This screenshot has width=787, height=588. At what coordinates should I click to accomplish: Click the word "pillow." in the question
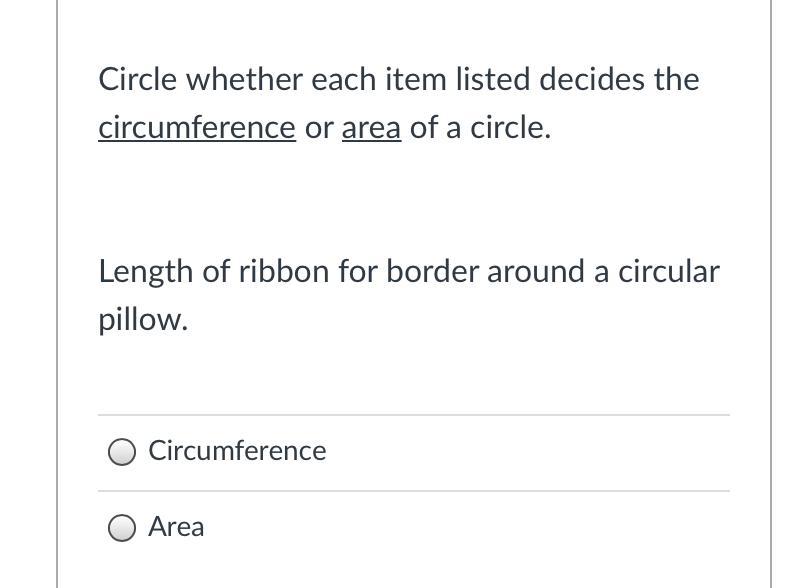click(143, 320)
